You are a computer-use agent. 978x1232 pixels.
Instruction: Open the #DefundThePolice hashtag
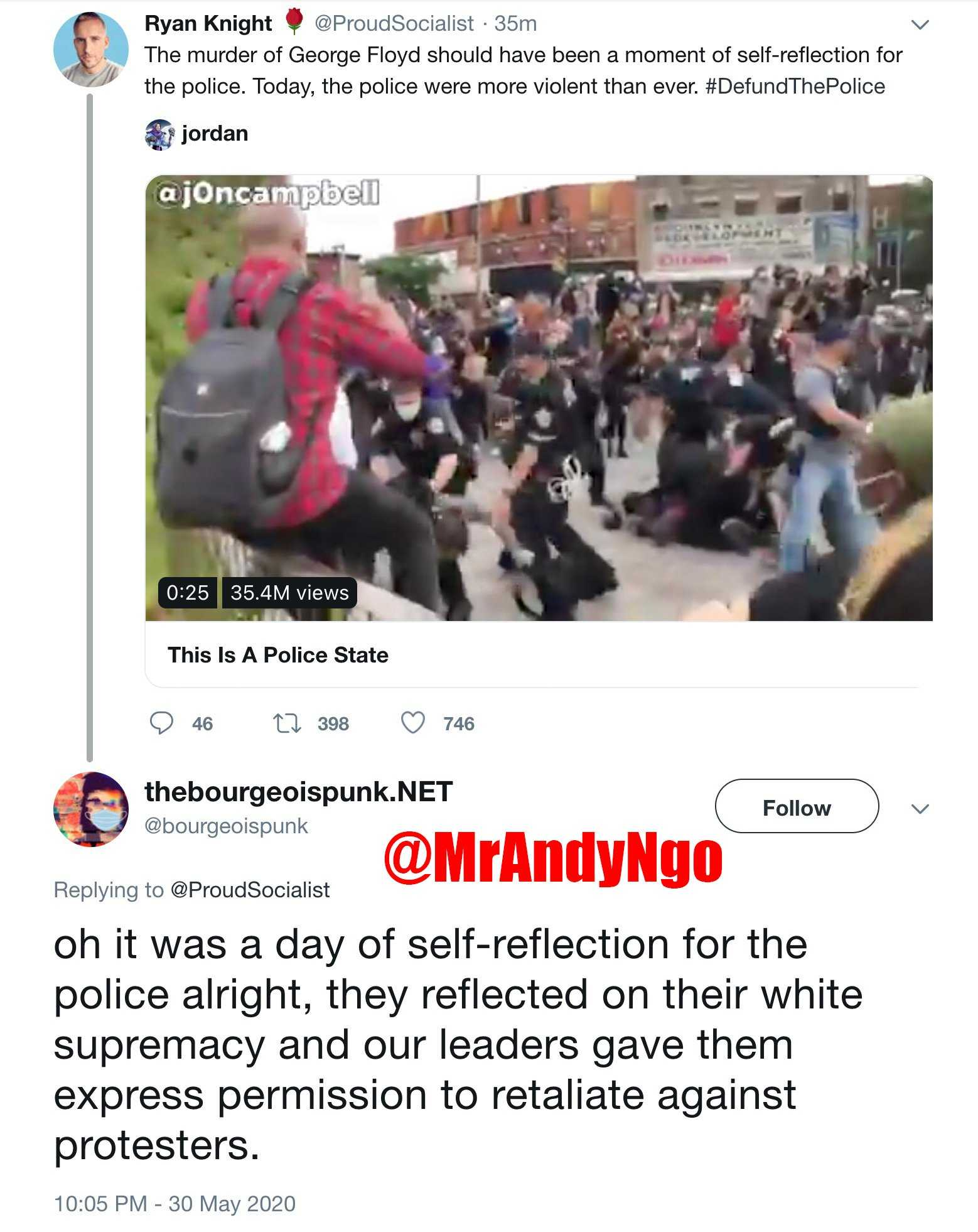[x=795, y=86]
